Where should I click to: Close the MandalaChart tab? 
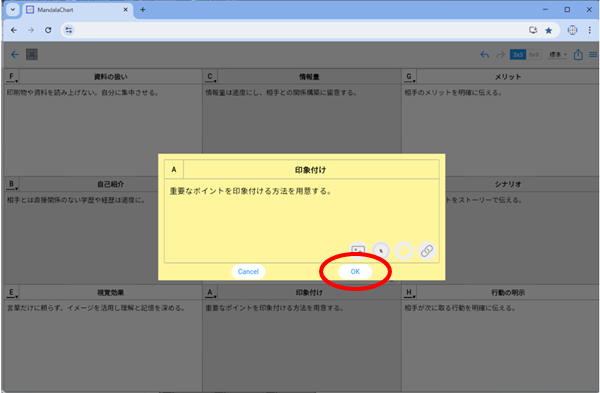click(125, 10)
